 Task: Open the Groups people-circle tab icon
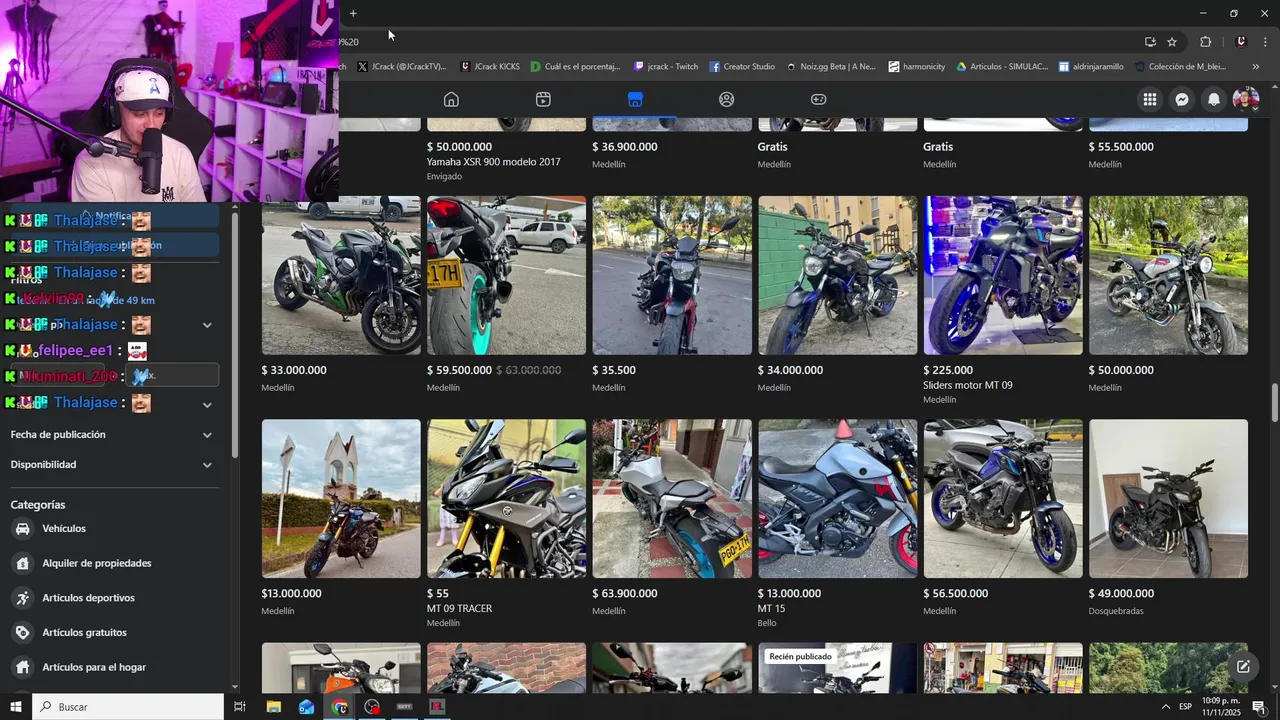727,99
